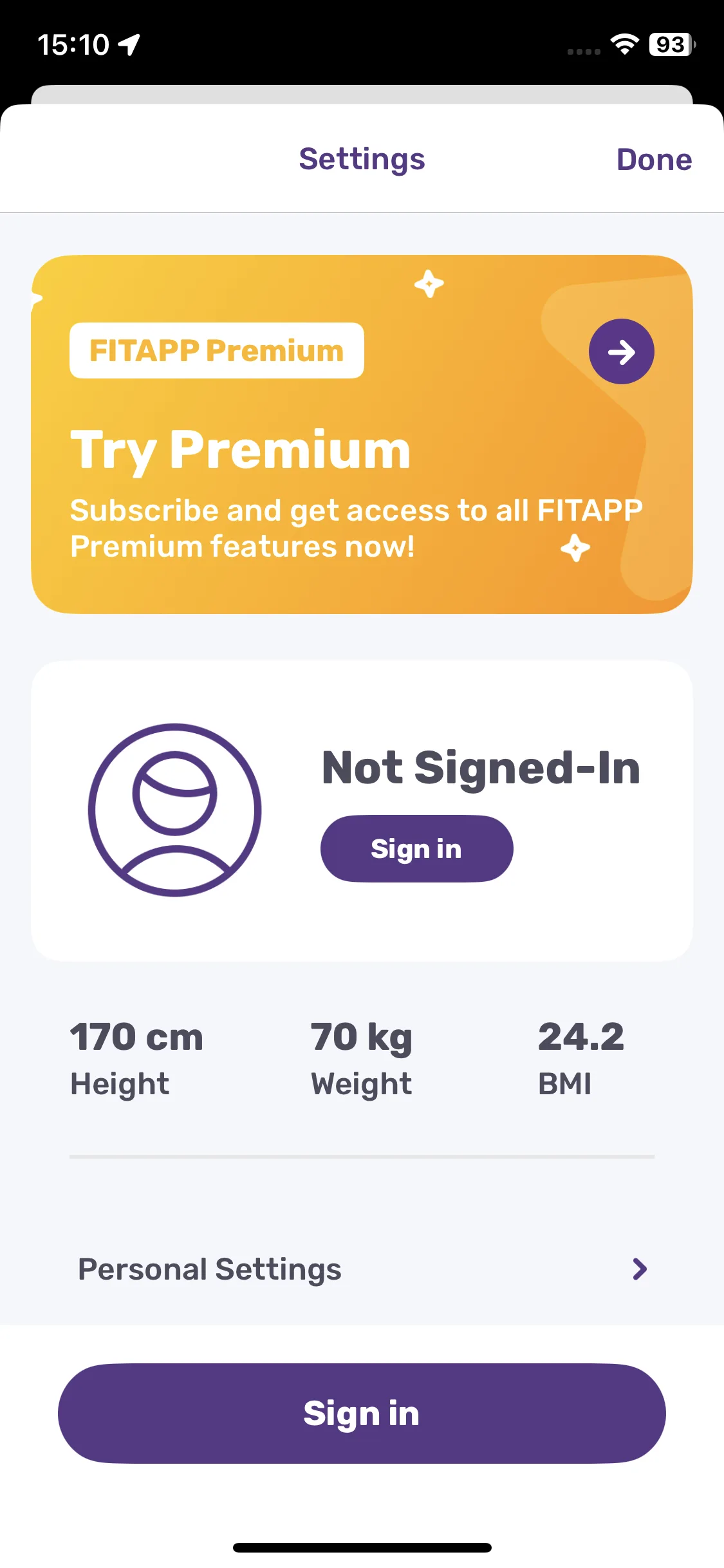The height and width of the screenshot is (1568, 724).
Task: Tap the sparkle star near banner bottom
Action: point(575,548)
